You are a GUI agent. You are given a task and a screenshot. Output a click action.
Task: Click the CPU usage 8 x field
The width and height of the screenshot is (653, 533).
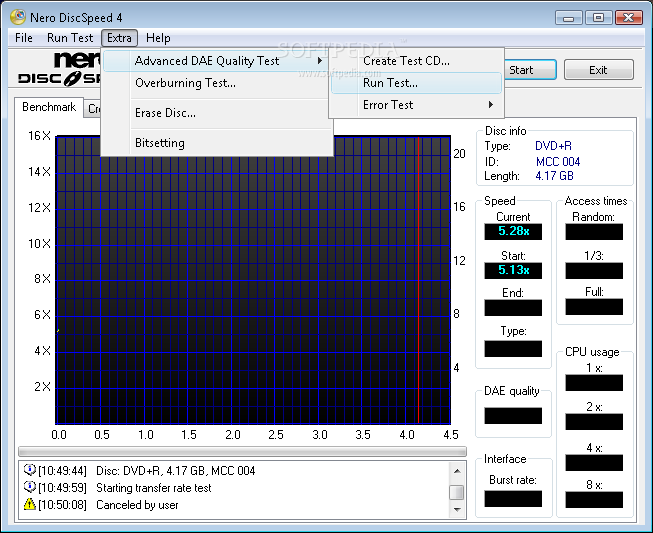click(x=594, y=499)
